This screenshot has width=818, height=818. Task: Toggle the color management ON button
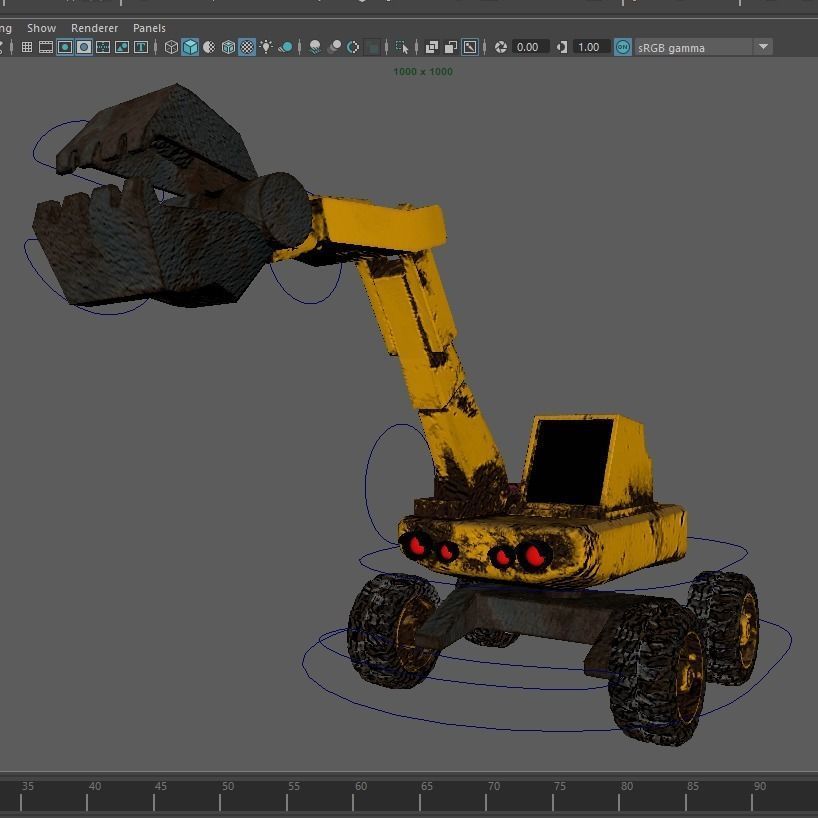[x=622, y=47]
